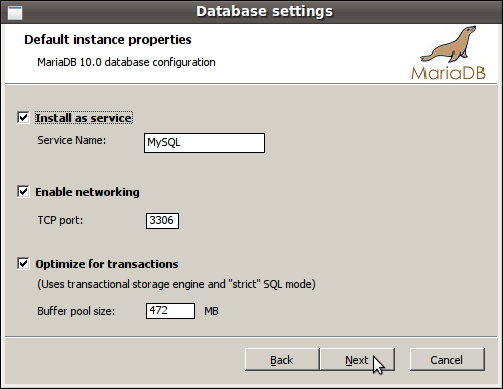Click the TCP port label

coord(60,220)
